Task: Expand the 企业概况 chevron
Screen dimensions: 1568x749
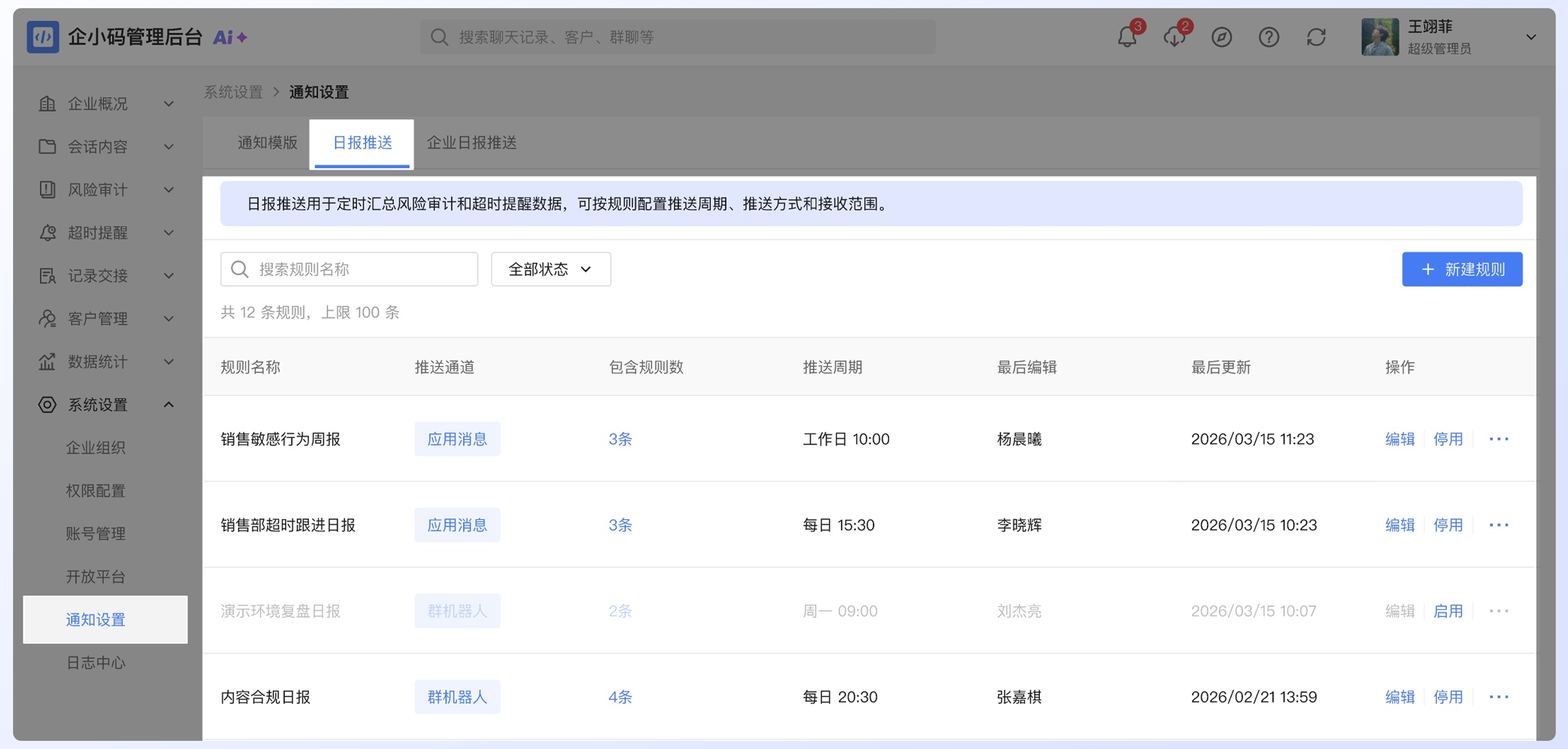Action: coord(169,104)
